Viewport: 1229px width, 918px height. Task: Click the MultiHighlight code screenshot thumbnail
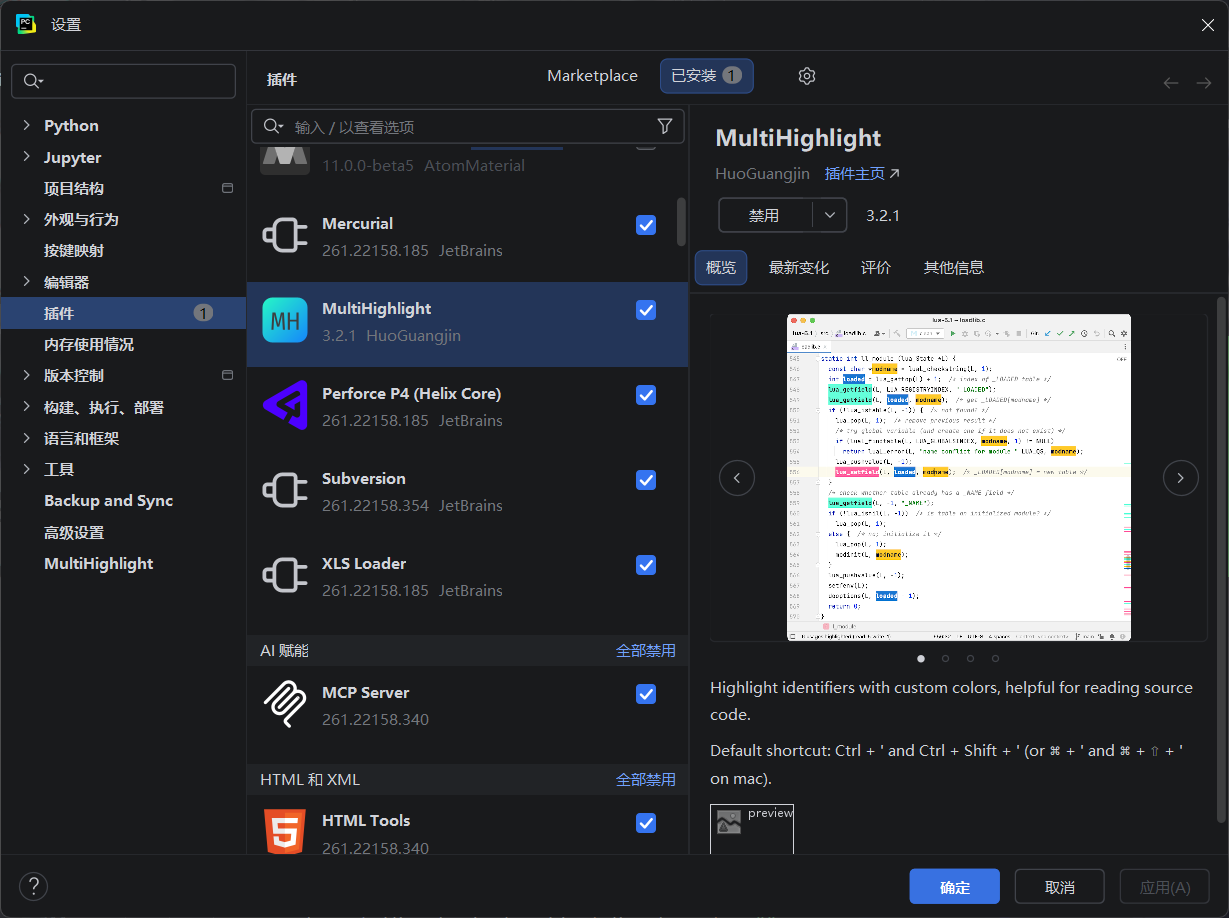[x=959, y=477]
